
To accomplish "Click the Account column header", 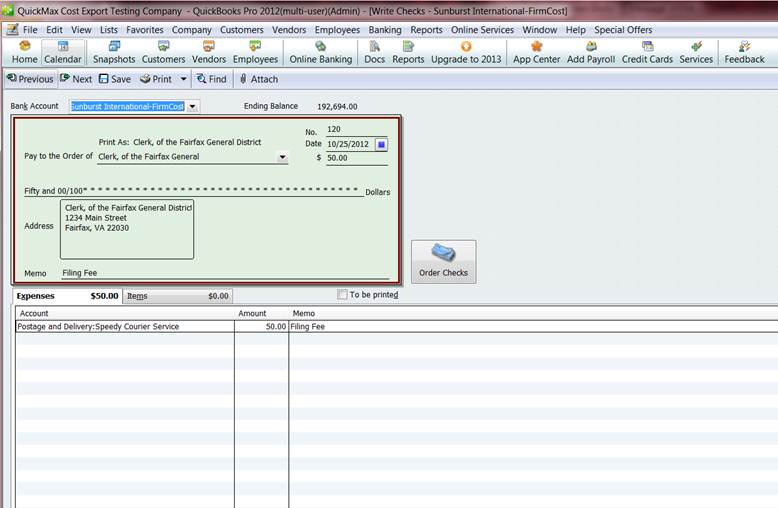I will click(x=125, y=314).
